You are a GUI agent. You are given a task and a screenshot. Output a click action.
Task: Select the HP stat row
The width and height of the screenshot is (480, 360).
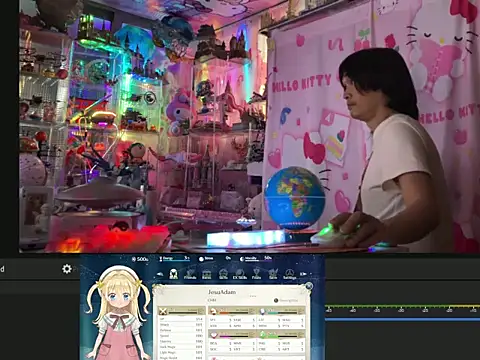tap(181, 319)
